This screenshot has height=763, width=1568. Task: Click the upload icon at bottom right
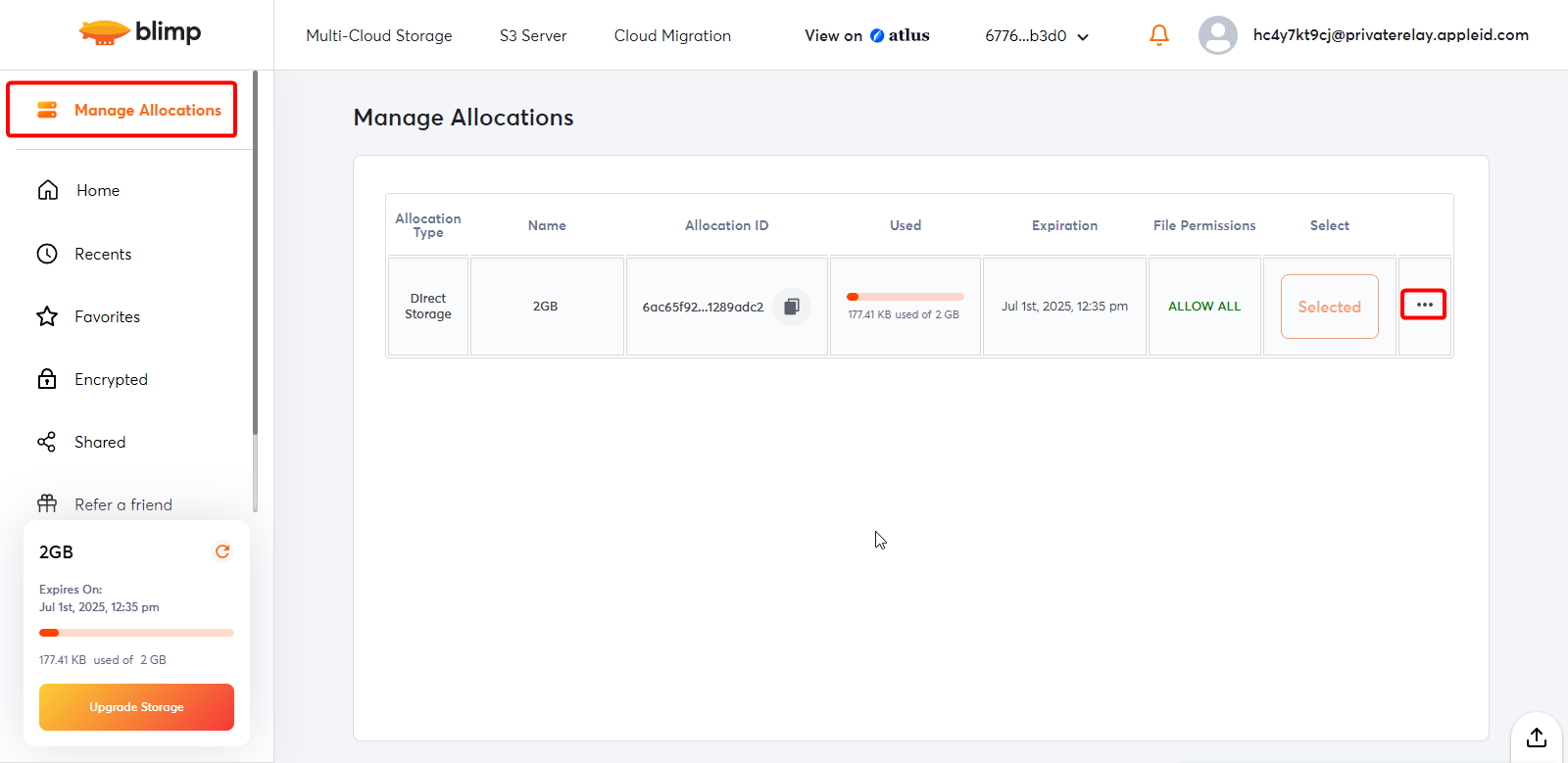1536,737
